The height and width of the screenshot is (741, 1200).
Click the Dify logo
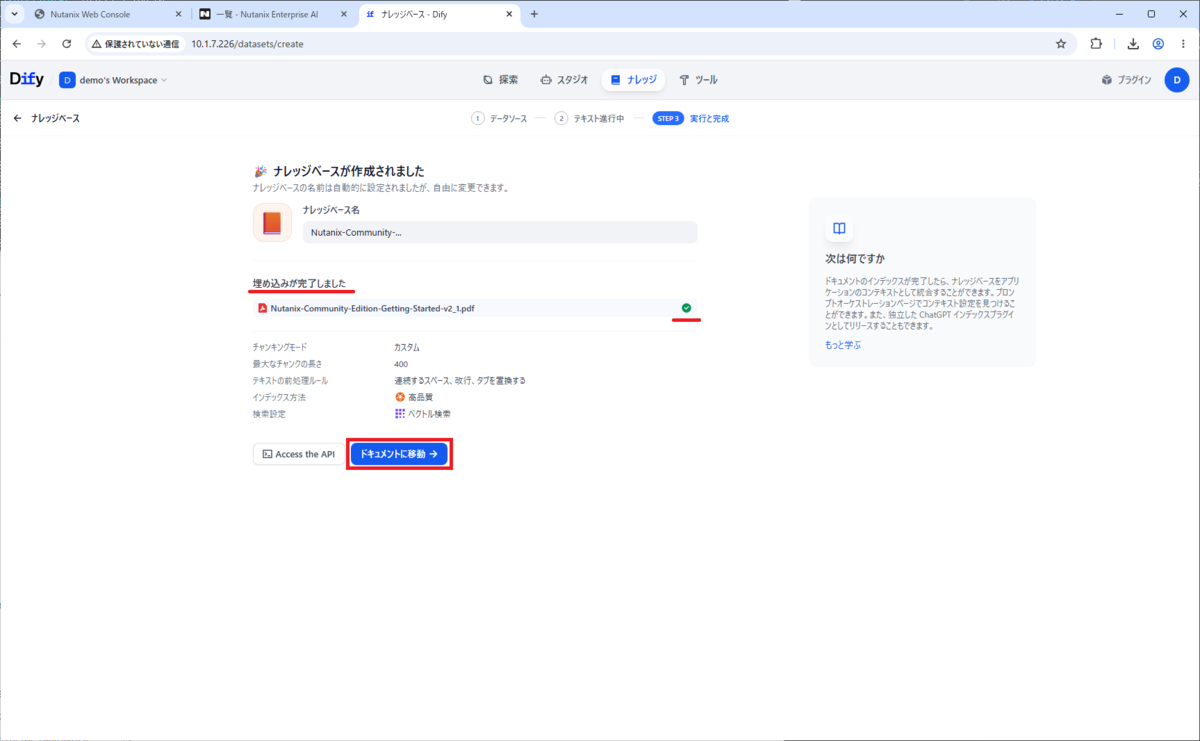tap(27, 79)
